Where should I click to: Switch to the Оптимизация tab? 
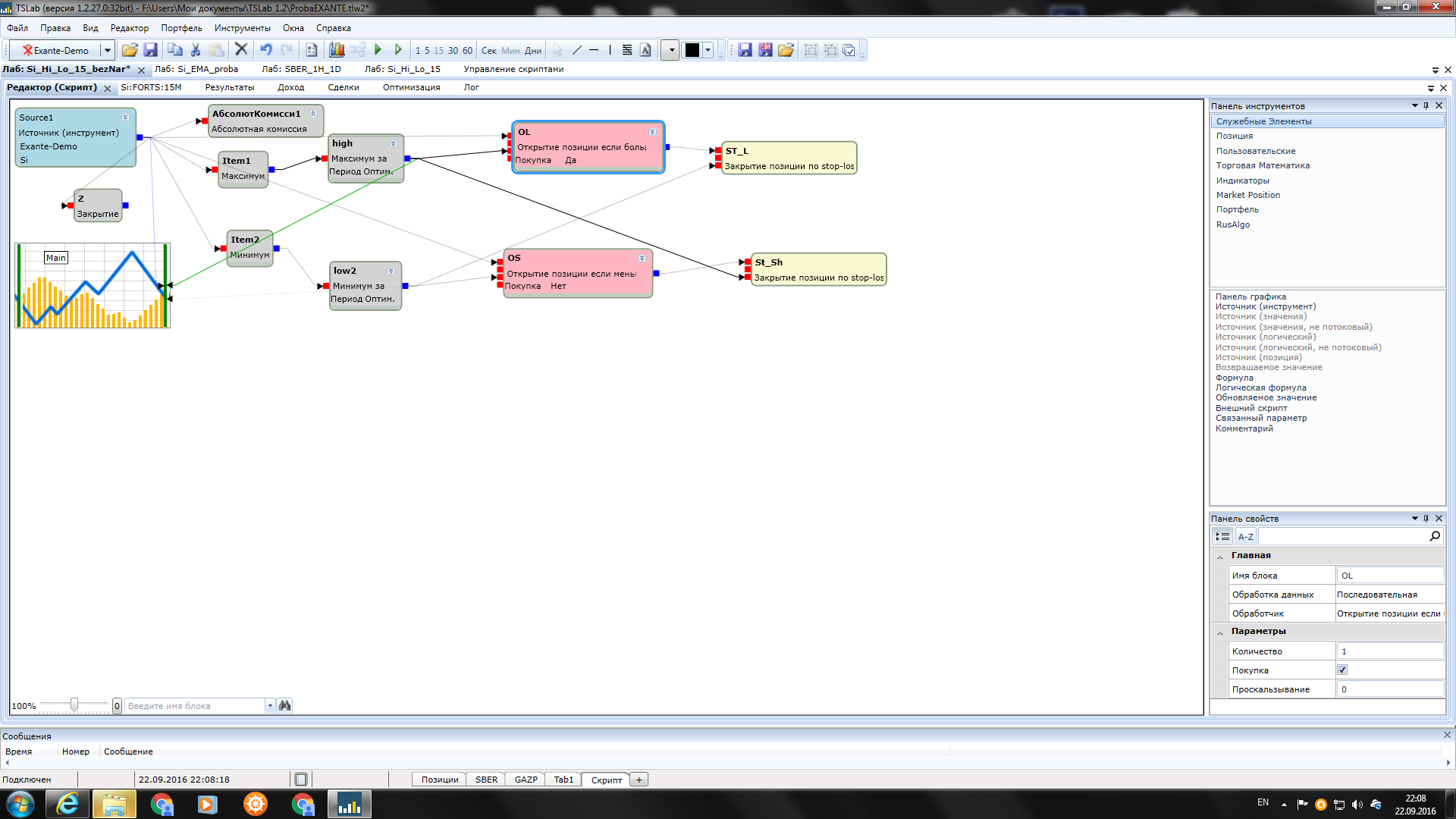411,87
